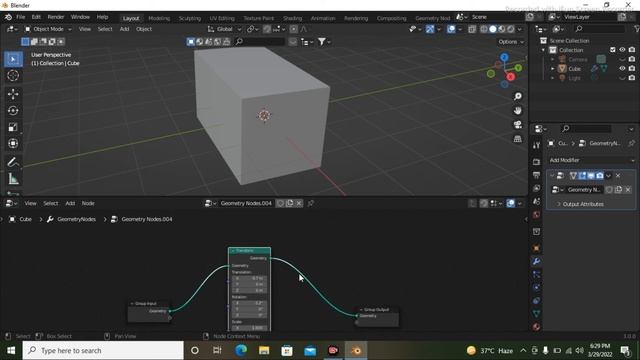
Task: Click the Geometry Nodes.004 node tree name
Action: 246,203
